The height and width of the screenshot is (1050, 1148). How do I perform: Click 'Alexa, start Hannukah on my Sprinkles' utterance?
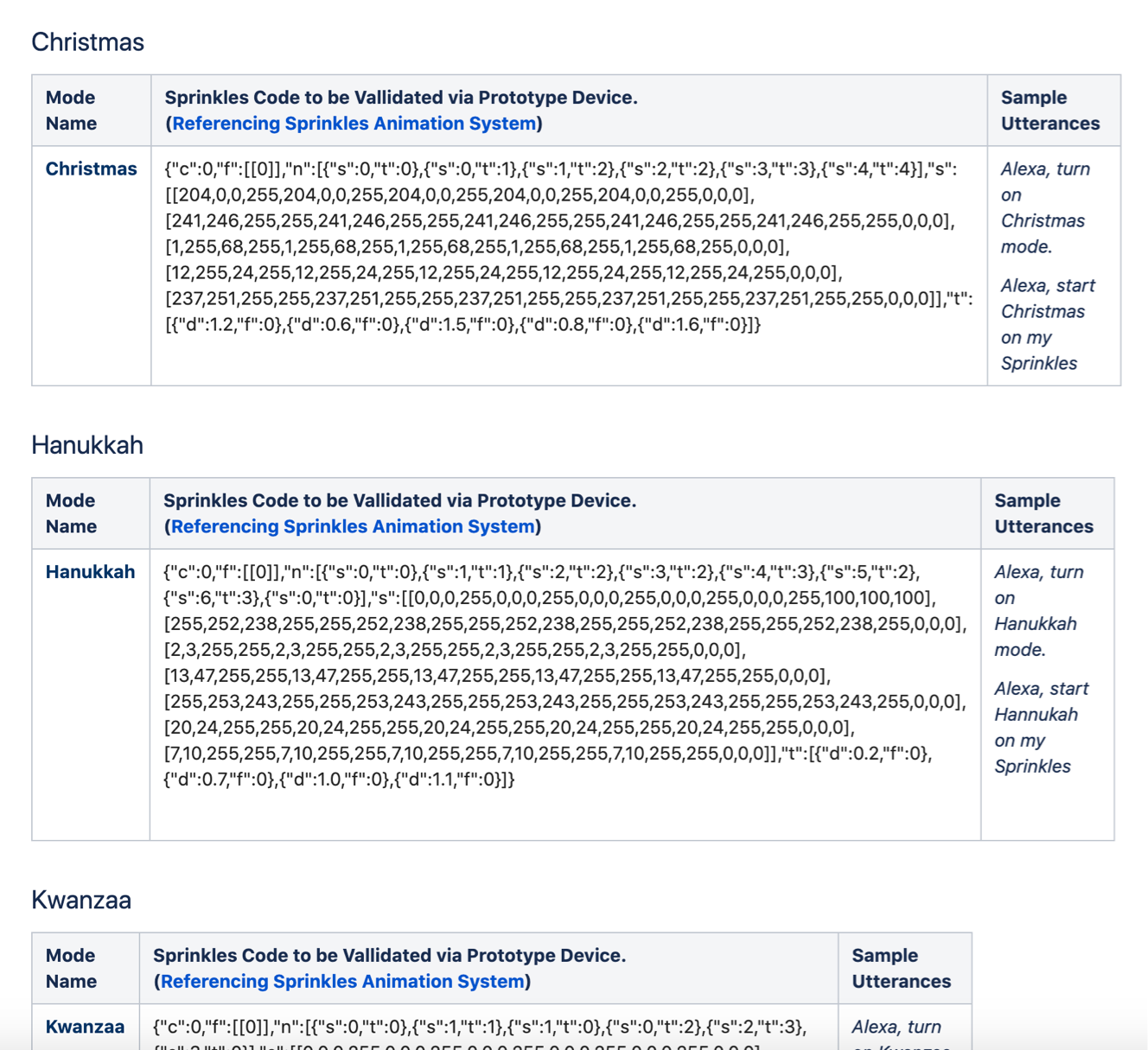[x=1041, y=727]
